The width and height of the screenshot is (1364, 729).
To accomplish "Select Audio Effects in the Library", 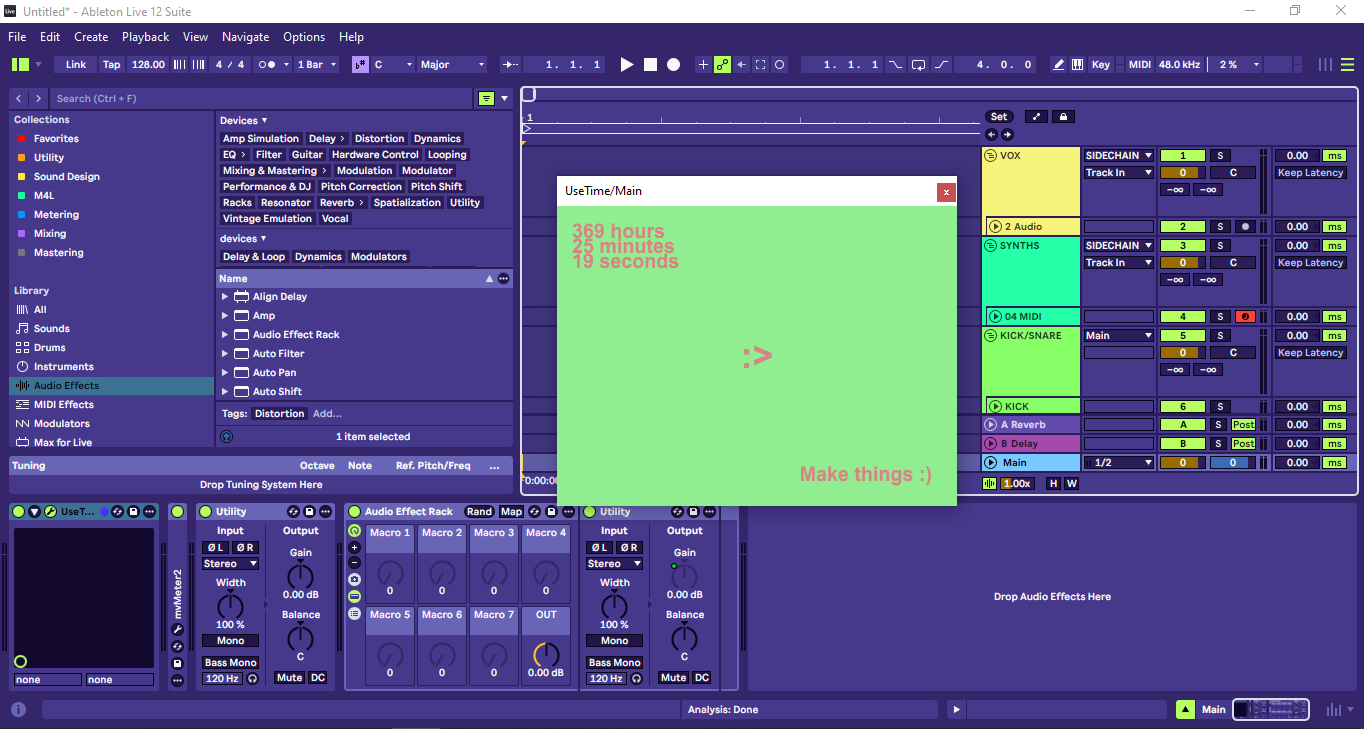I will pyautogui.click(x=66, y=386).
